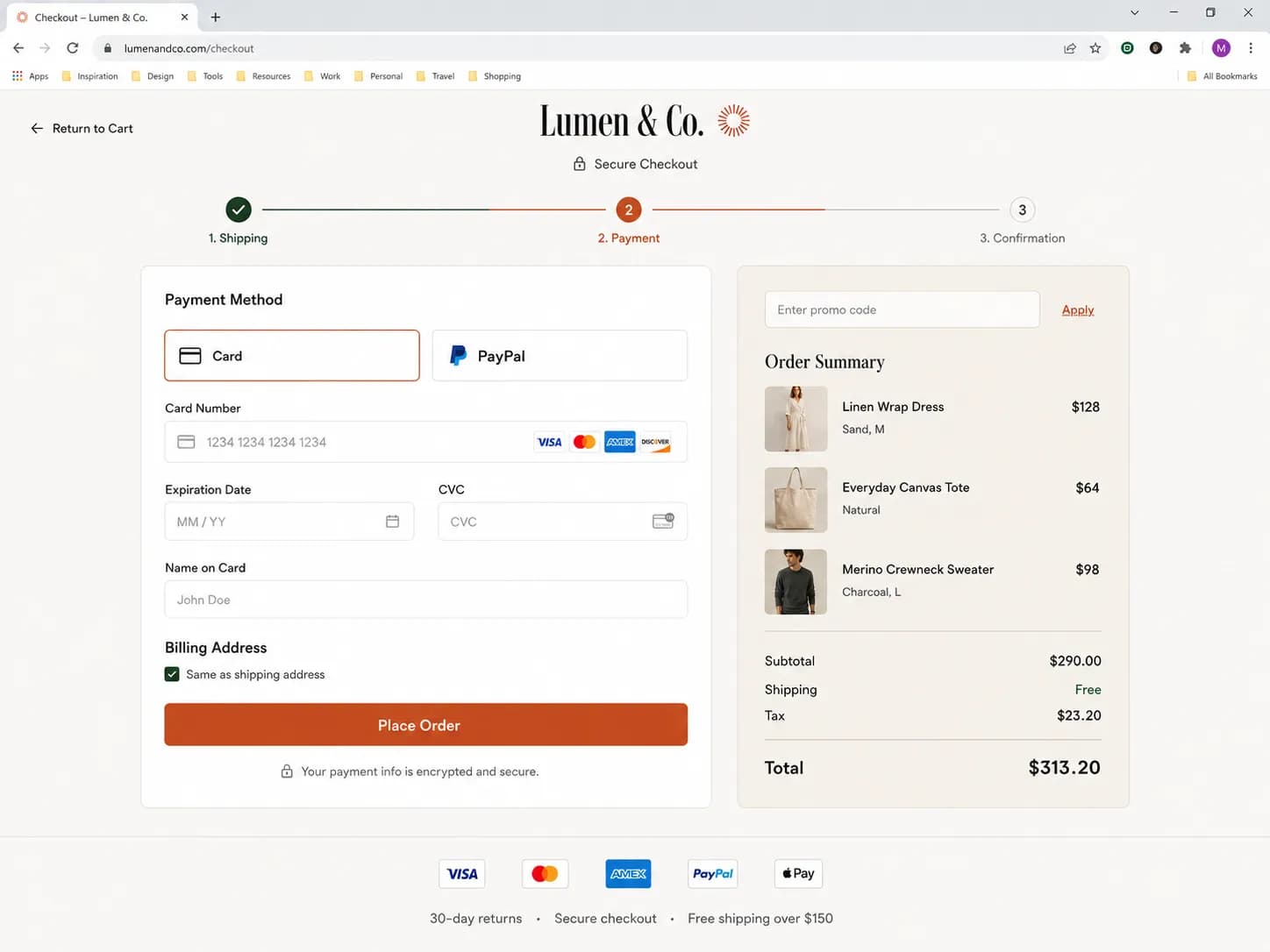Click the Place Order button

coord(426,725)
